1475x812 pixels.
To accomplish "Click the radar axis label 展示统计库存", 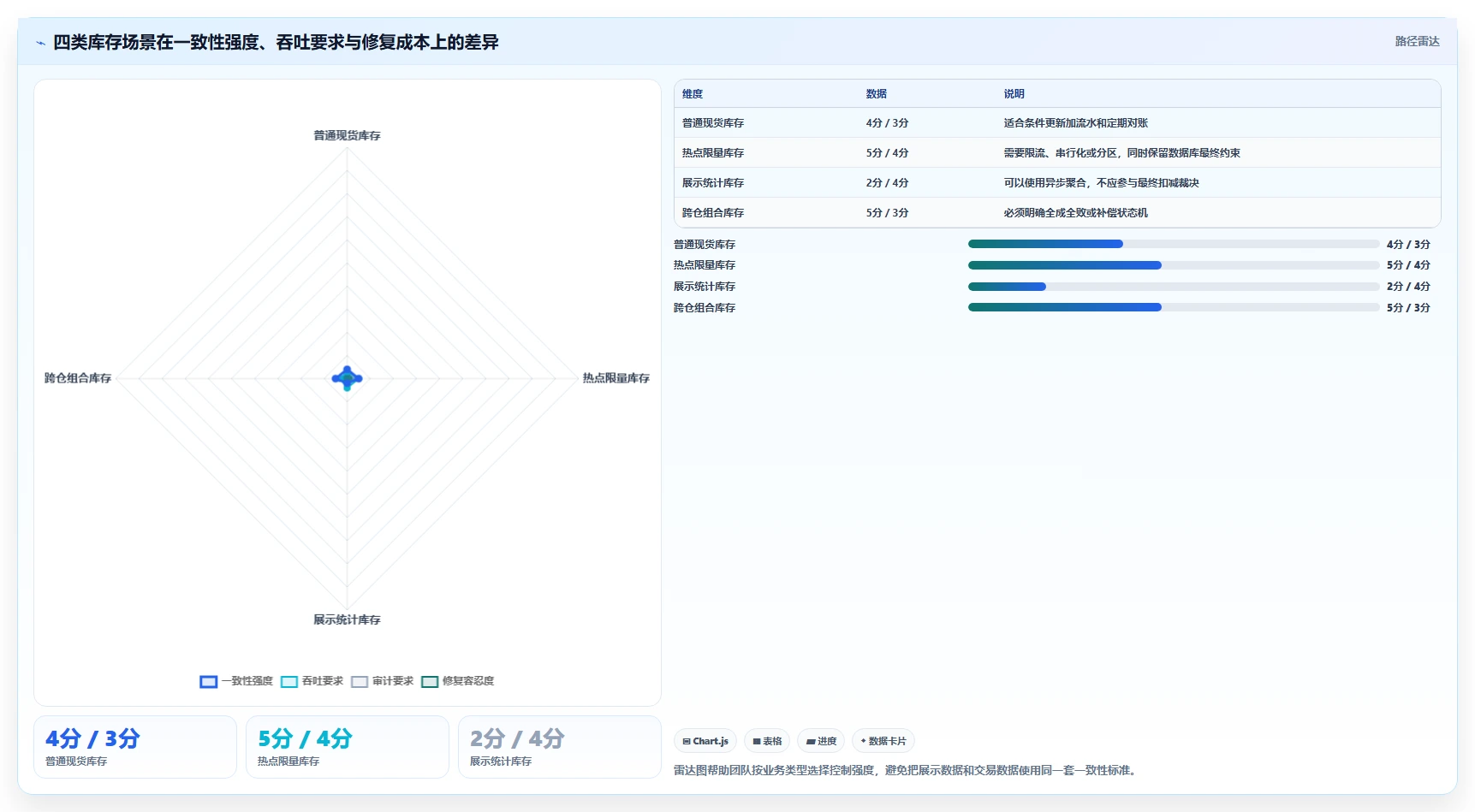I will click(347, 619).
